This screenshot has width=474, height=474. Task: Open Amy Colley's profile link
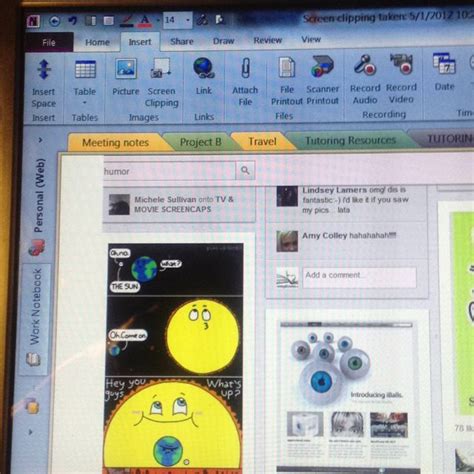tap(325, 236)
